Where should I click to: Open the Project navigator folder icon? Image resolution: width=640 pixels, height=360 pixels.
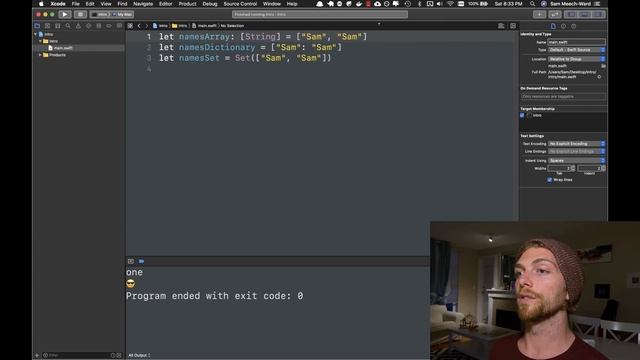(37, 26)
